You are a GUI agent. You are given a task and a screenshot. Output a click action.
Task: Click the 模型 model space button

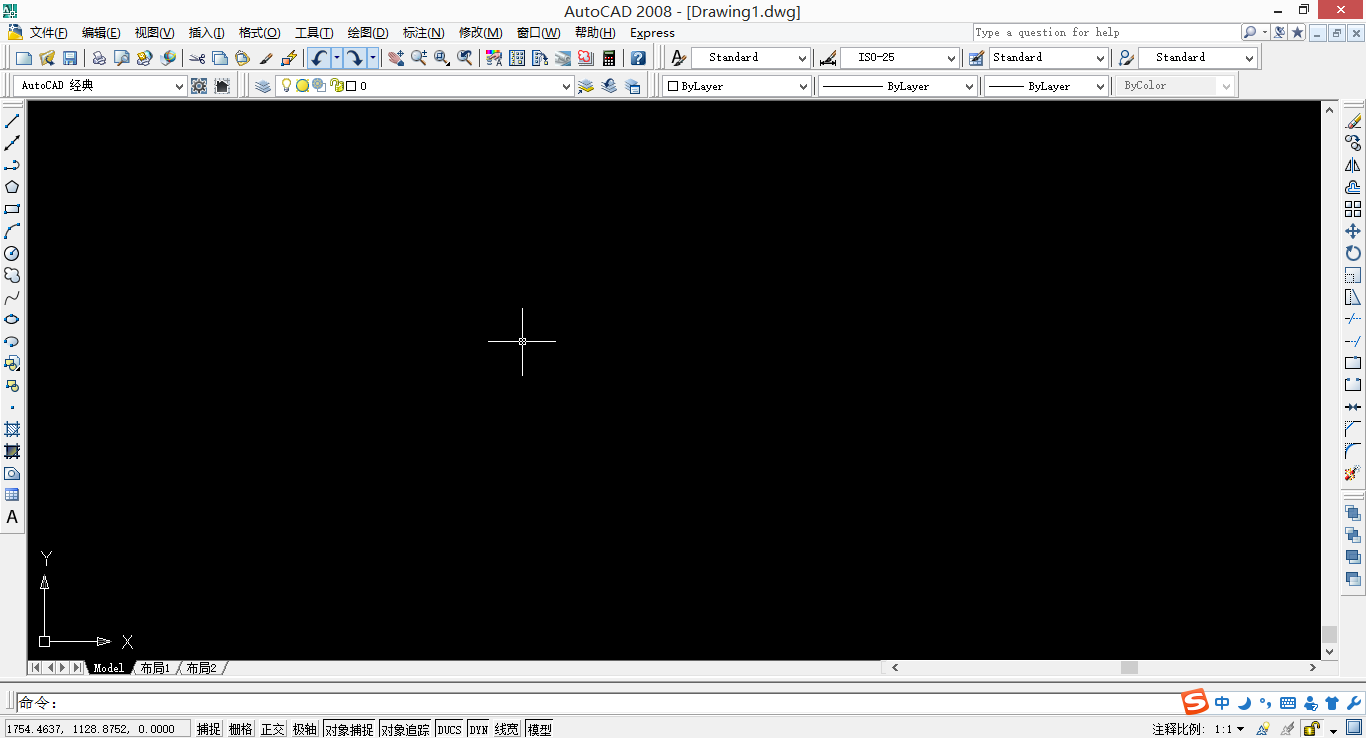(x=539, y=729)
